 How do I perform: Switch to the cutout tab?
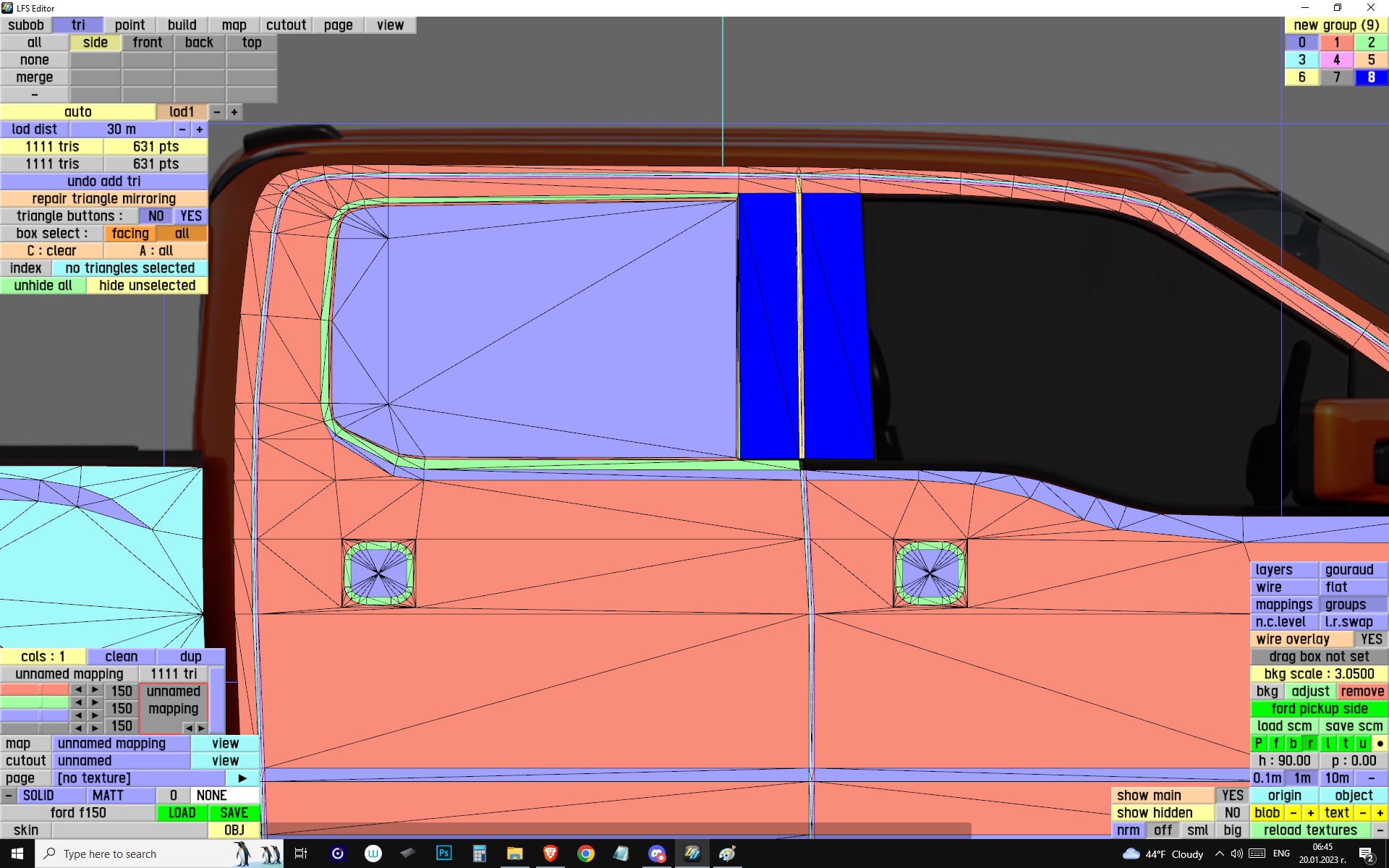(x=286, y=25)
